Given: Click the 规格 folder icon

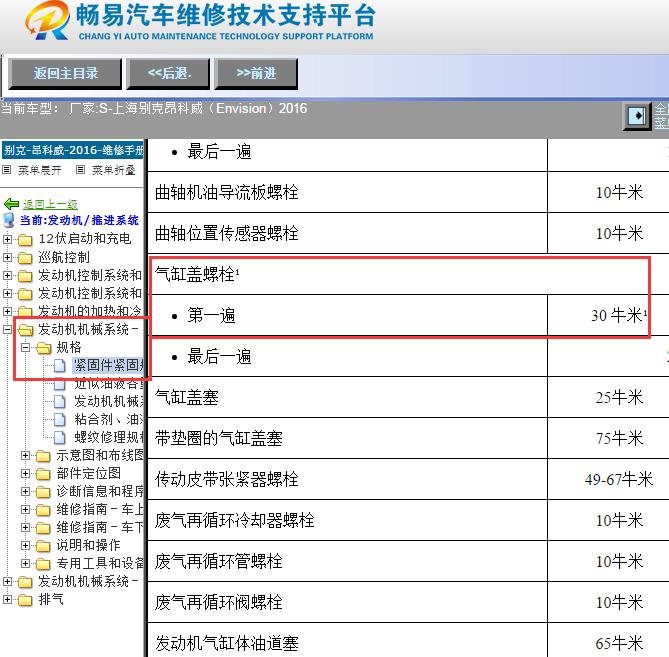Looking at the screenshot, I should tap(44, 348).
